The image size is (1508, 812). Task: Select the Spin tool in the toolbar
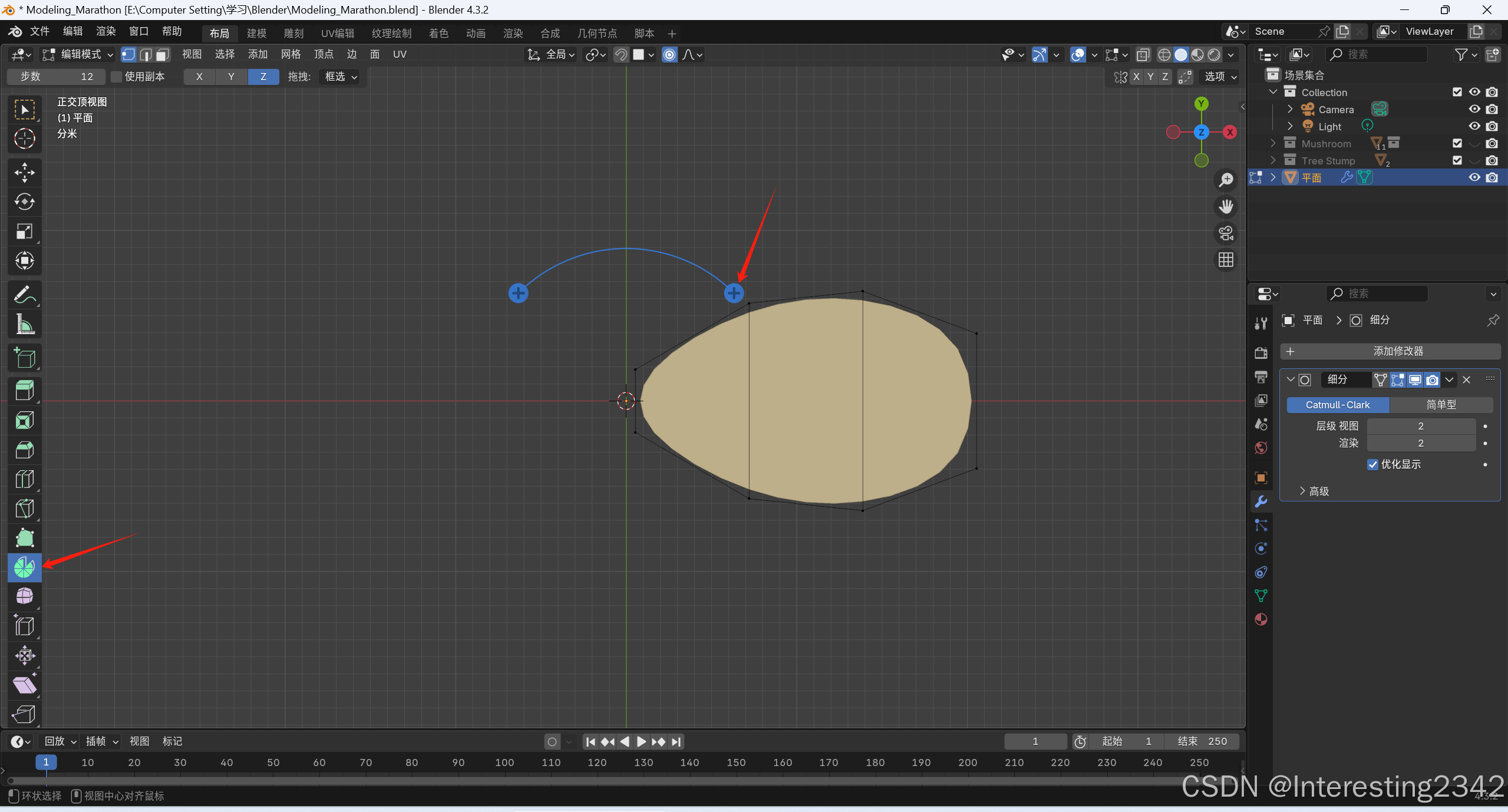pos(24,567)
